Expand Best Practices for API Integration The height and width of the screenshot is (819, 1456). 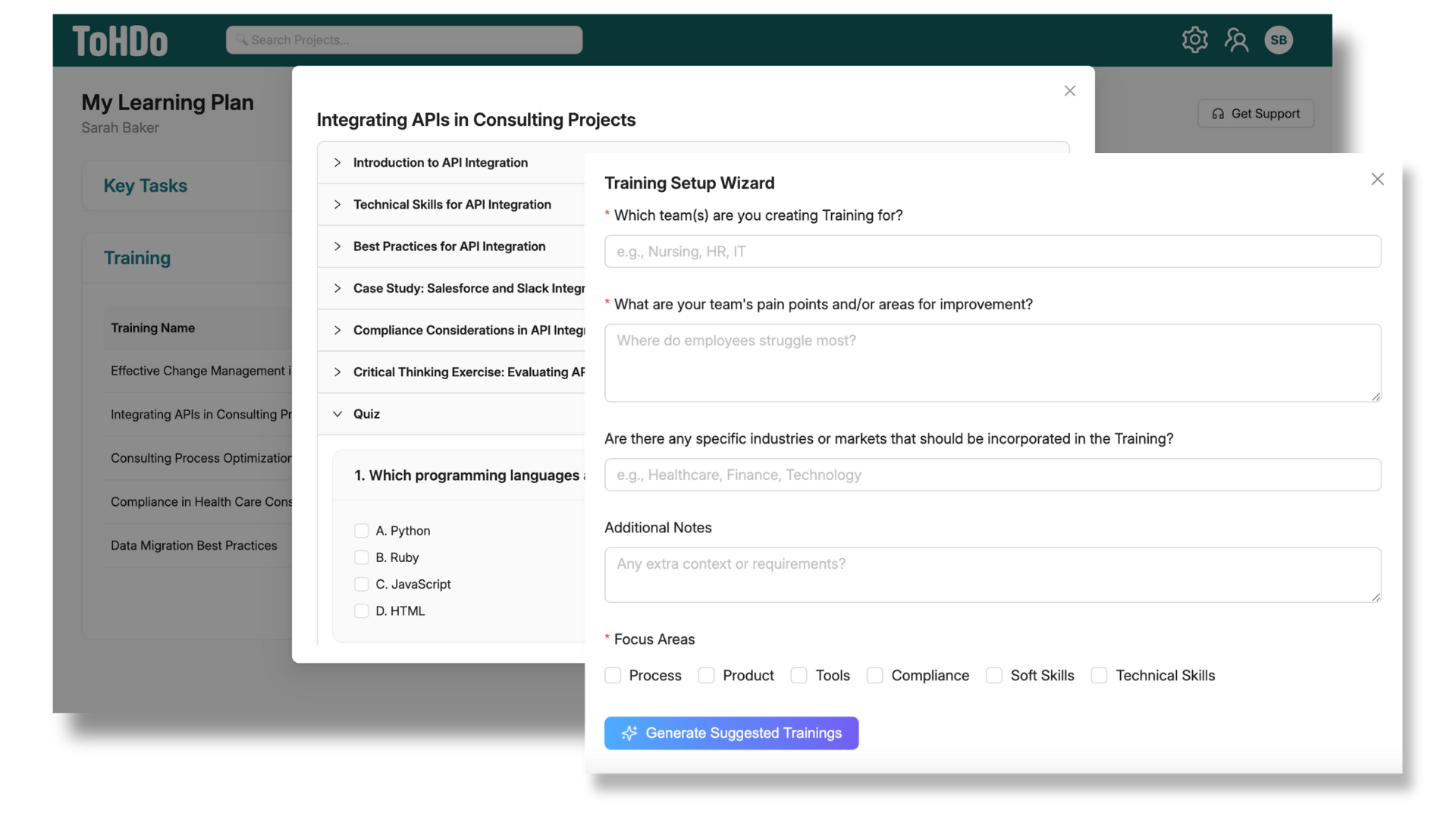coord(449,246)
